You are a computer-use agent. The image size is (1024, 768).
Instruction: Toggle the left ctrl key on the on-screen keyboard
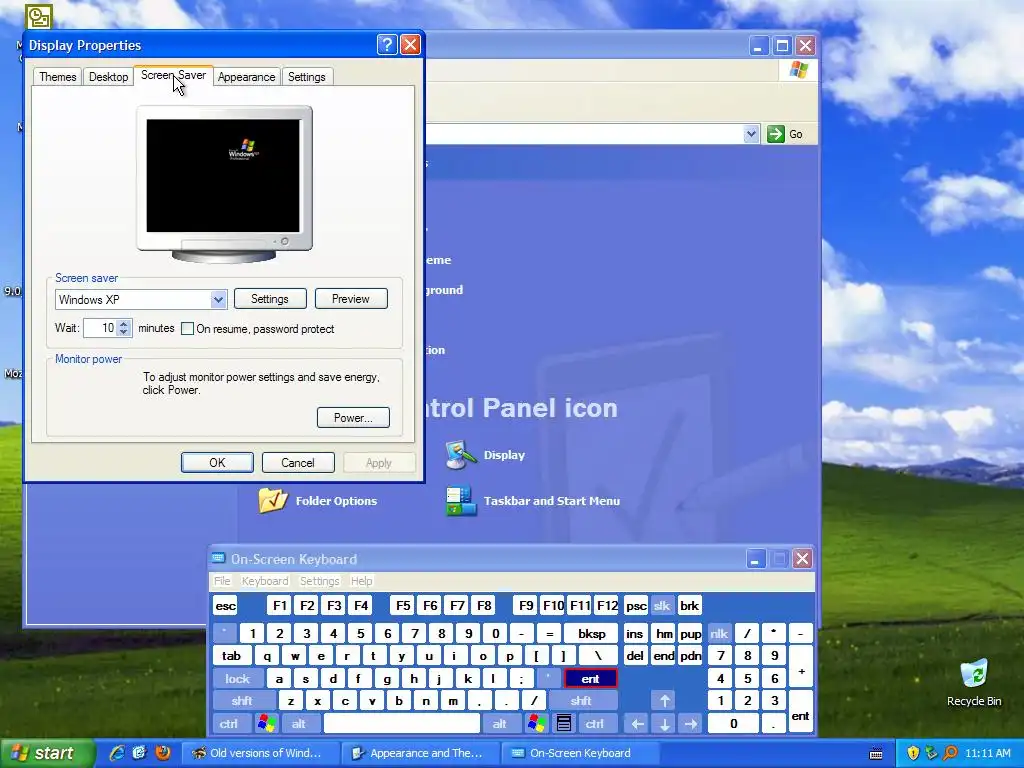229,724
